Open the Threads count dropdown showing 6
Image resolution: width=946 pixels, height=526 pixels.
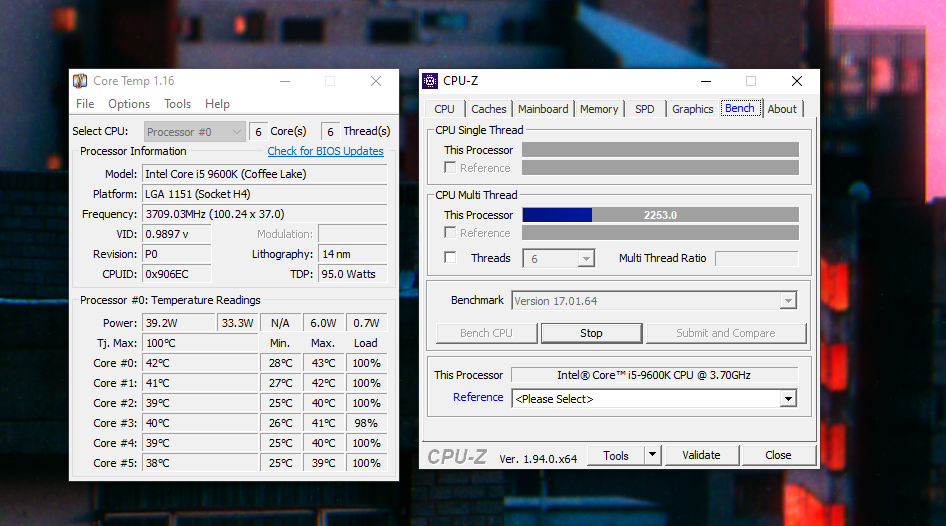559,259
